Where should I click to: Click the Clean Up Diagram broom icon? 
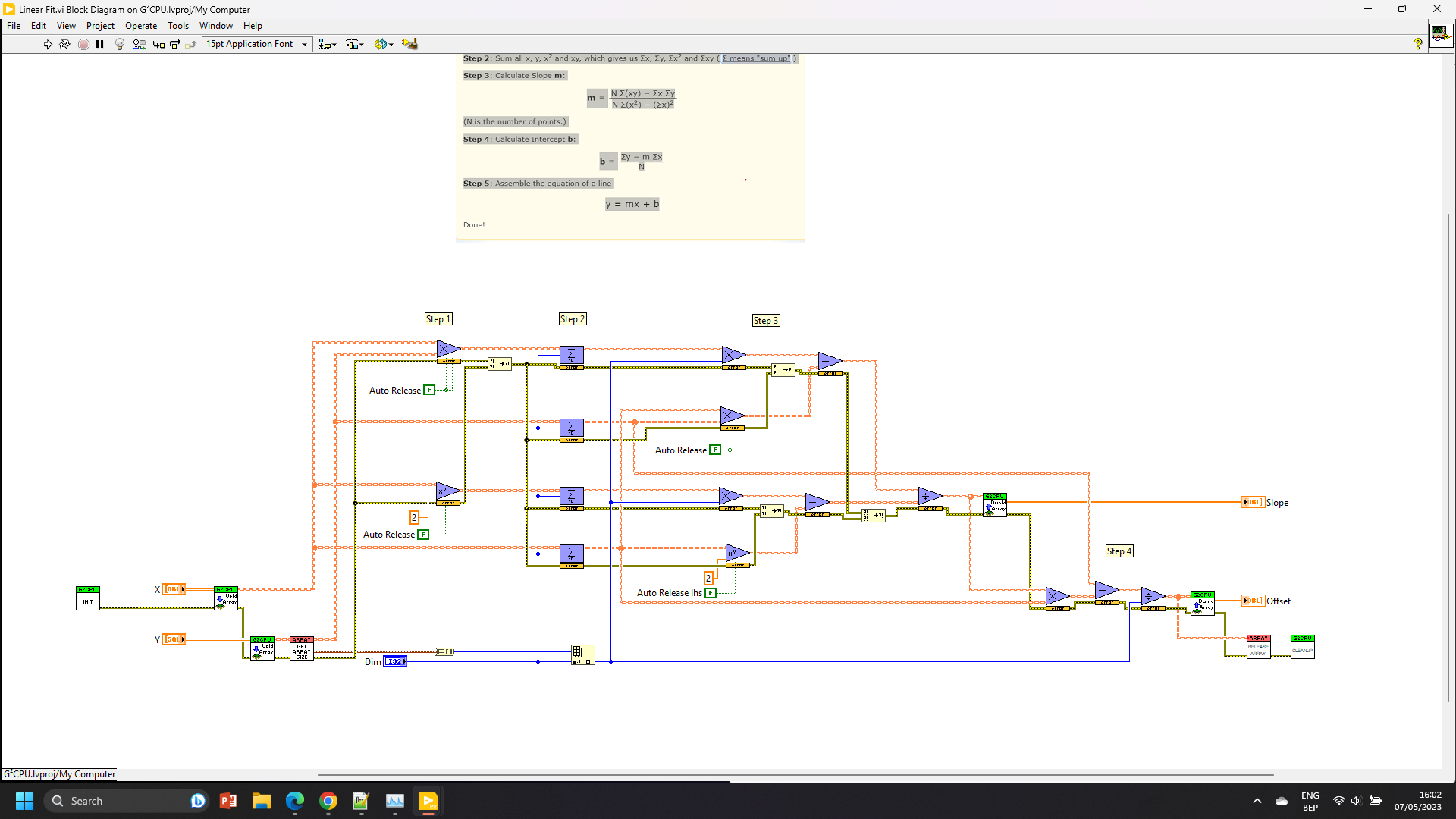[x=409, y=44]
